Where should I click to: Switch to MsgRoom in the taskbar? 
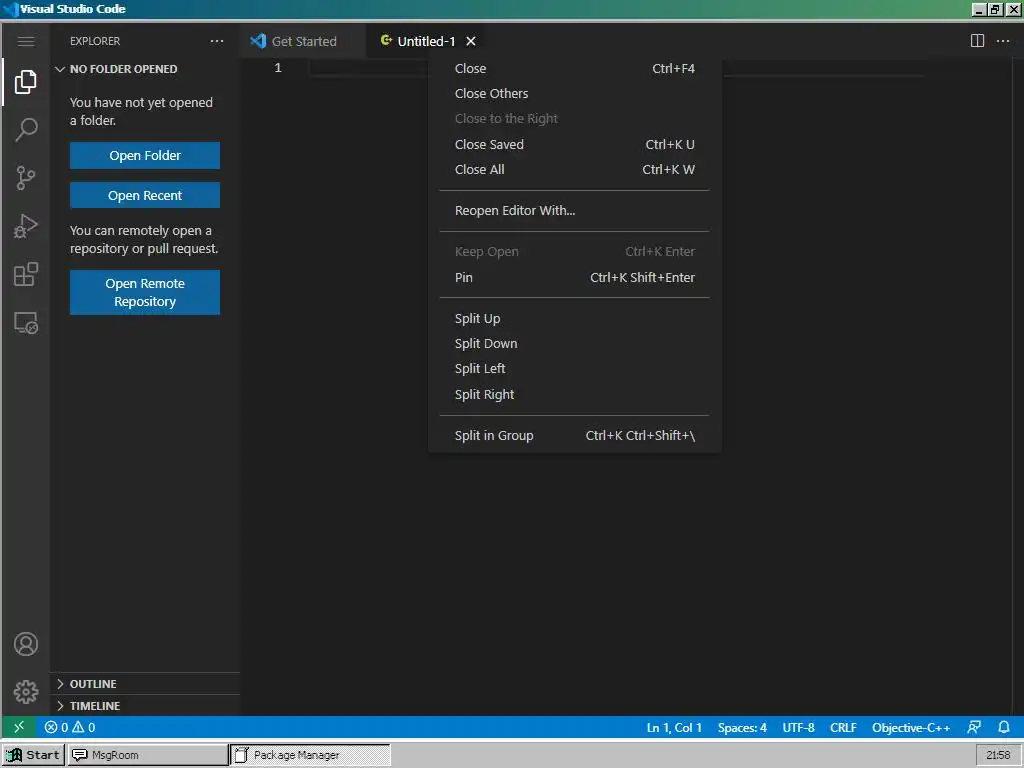(148, 755)
